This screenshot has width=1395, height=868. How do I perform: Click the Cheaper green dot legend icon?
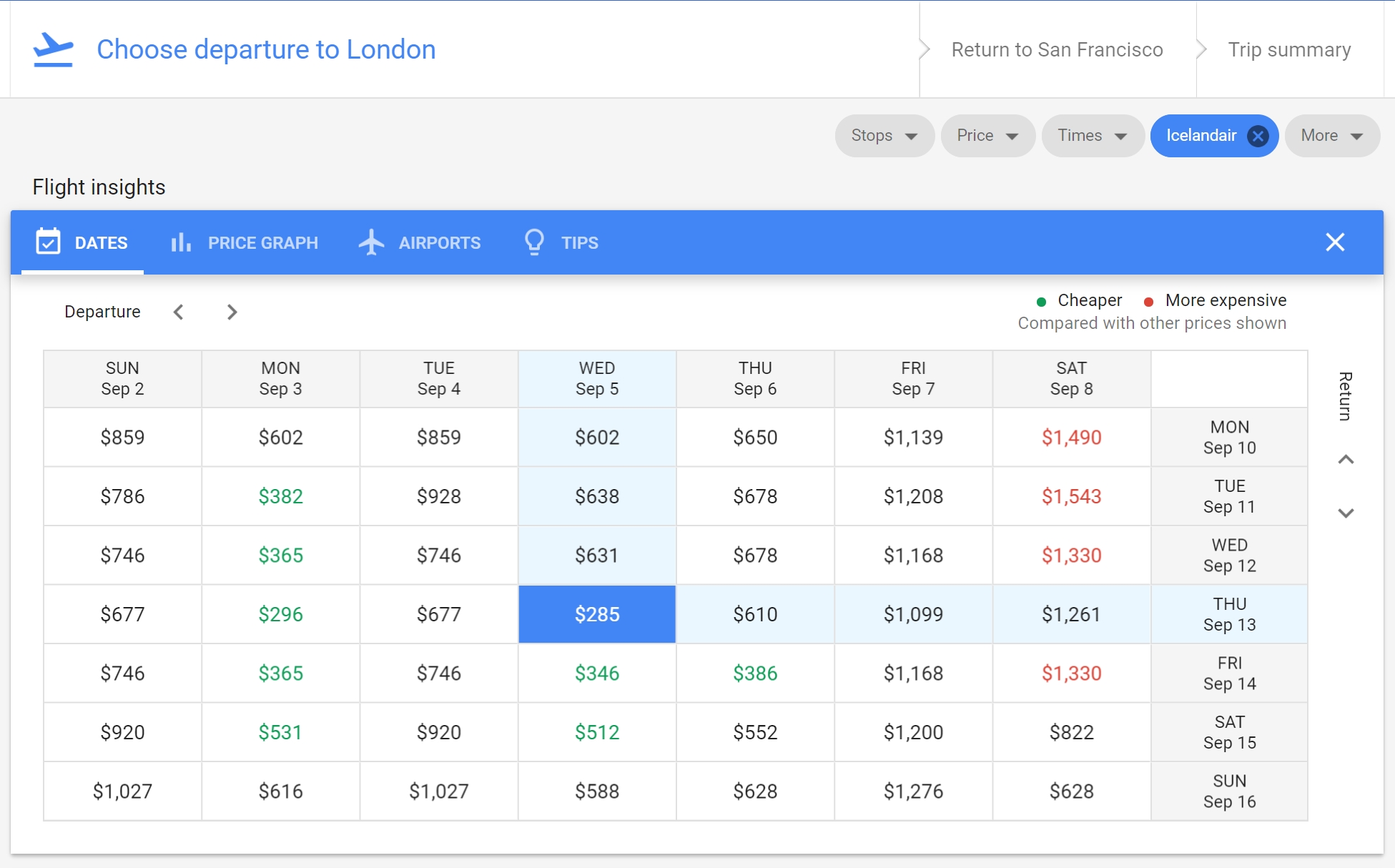coord(1041,300)
